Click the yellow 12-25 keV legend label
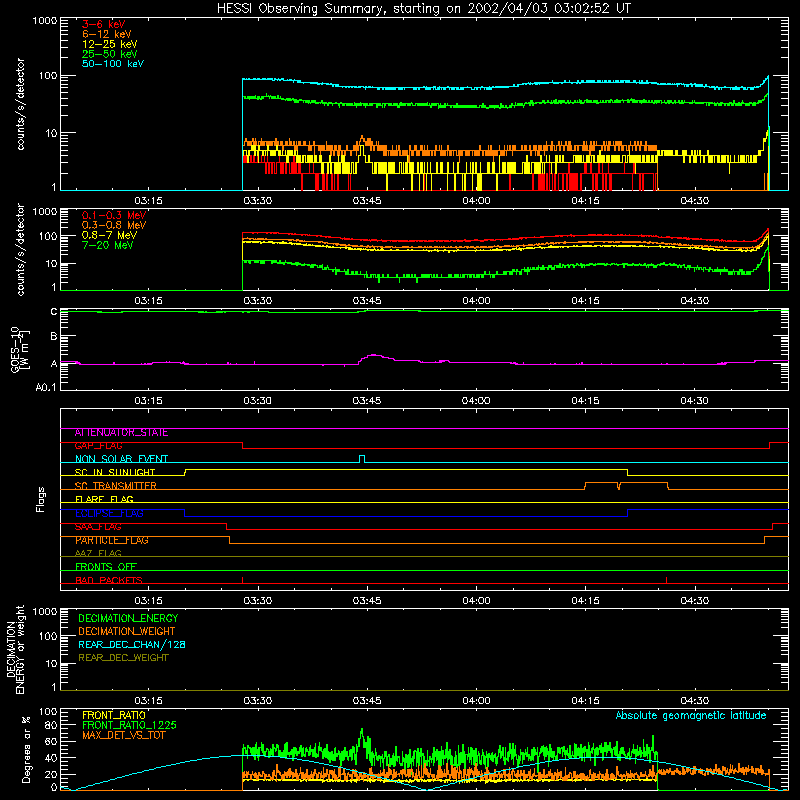The width and height of the screenshot is (800, 800). pyautogui.click(x=110, y=44)
